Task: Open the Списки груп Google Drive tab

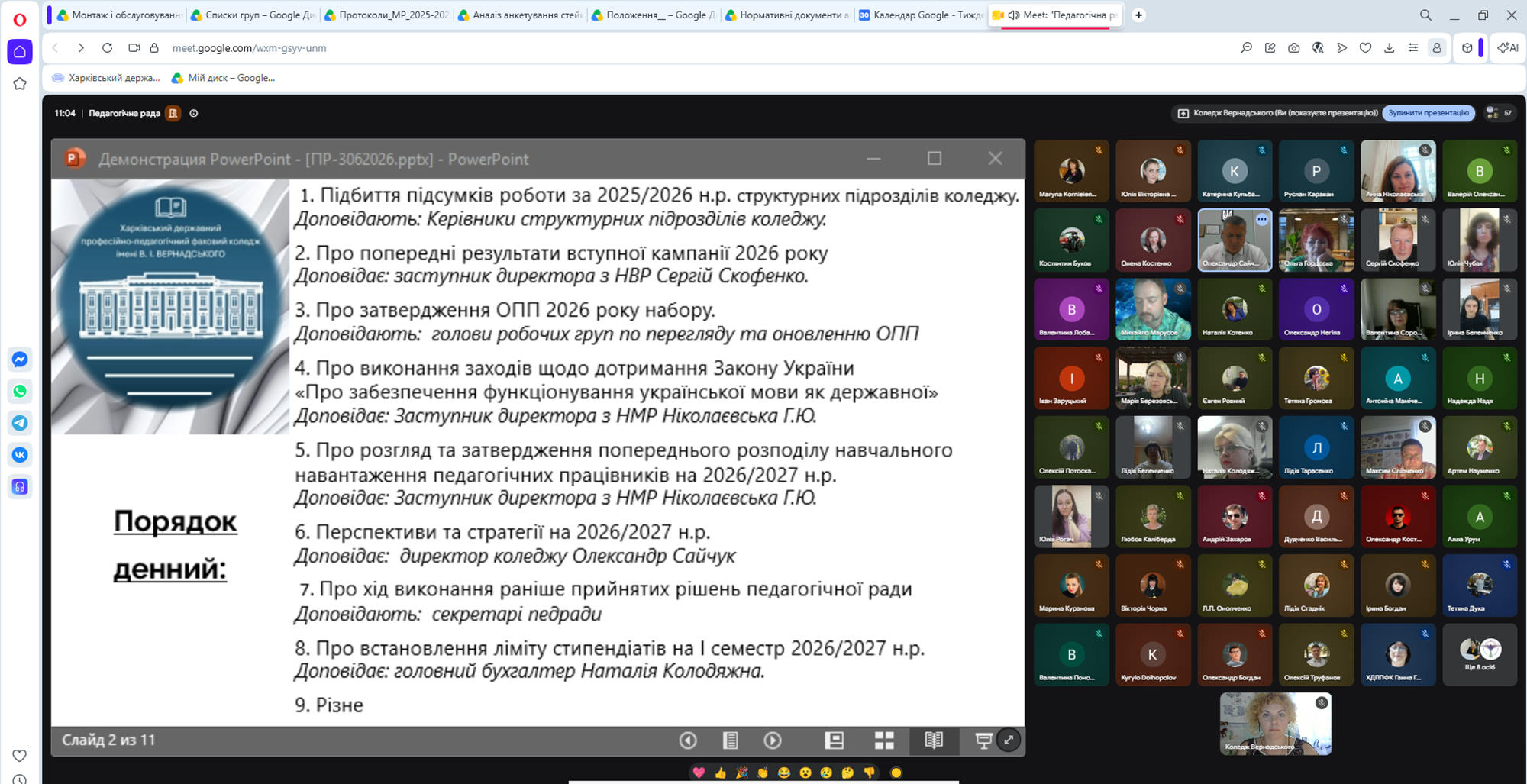Action: pyautogui.click(x=253, y=15)
